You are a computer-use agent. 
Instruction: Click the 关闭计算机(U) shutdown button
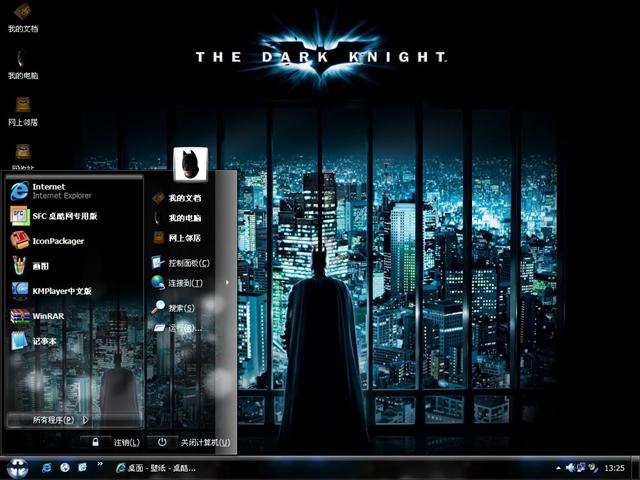(189, 442)
